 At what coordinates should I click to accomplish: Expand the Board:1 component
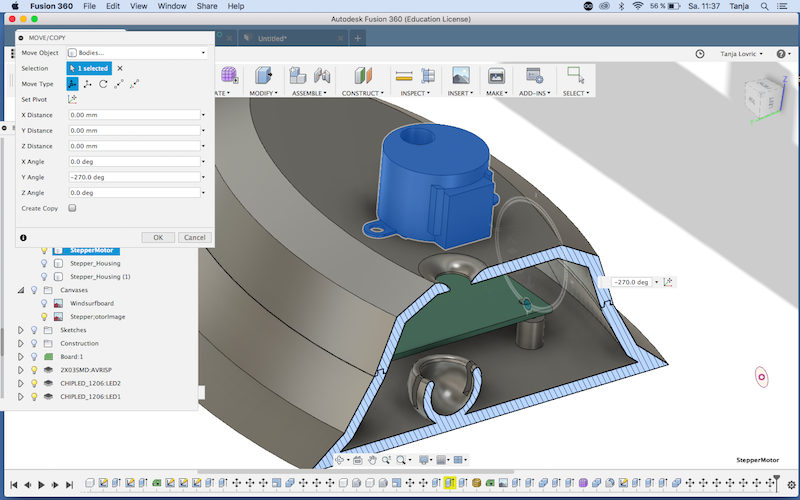[21, 357]
